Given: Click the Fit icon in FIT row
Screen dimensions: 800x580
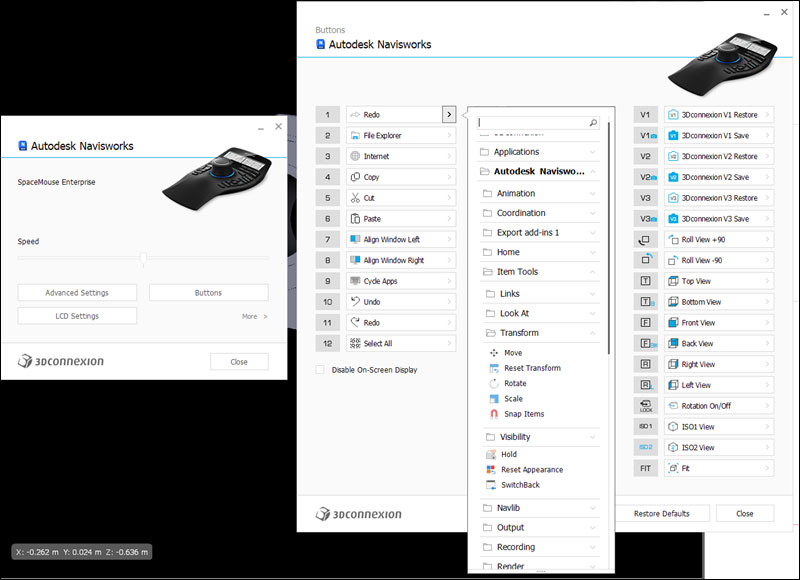Looking at the screenshot, I should [x=673, y=468].
